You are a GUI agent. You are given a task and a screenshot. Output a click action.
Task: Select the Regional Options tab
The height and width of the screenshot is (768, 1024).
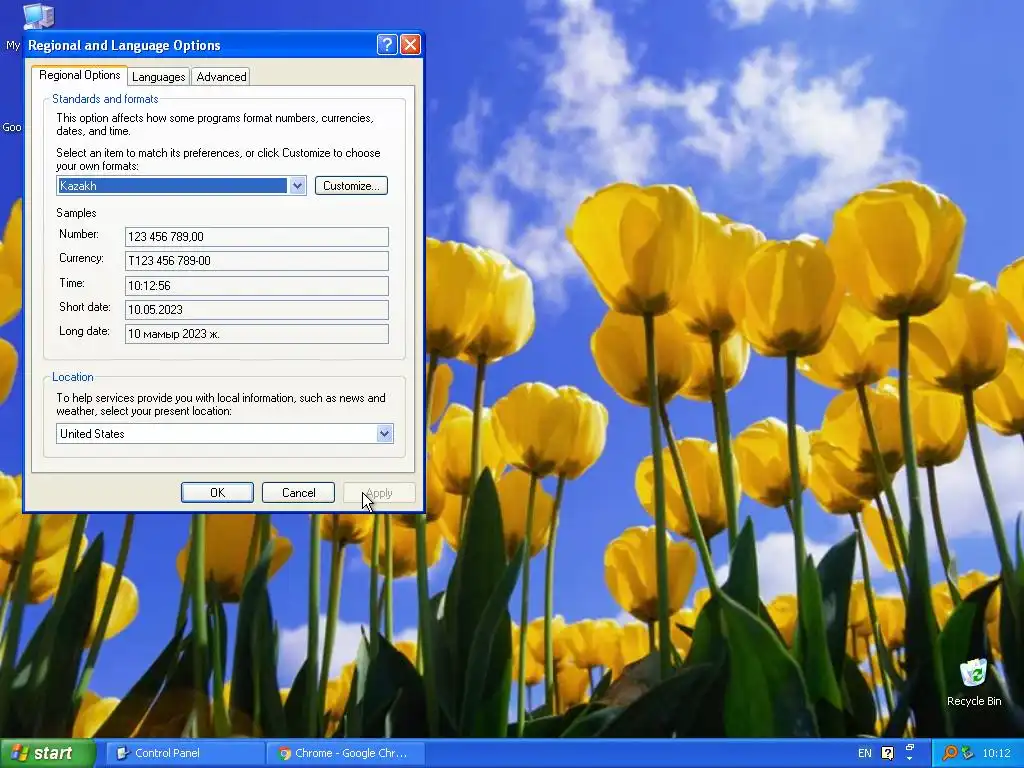pos(80,75)
